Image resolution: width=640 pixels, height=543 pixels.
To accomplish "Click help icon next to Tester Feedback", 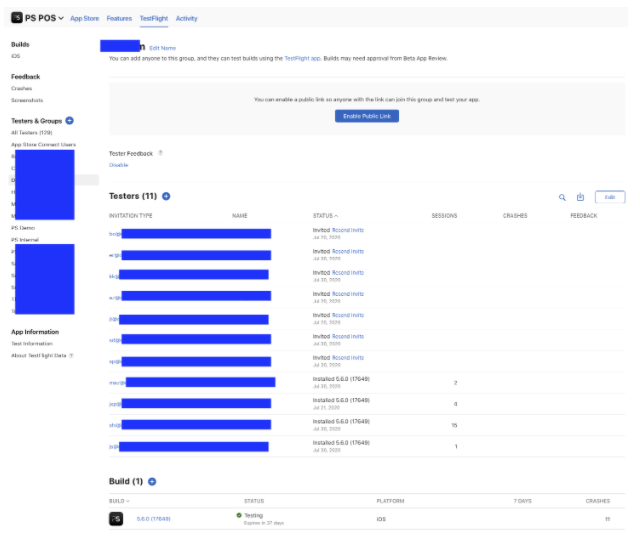I will click(x=160, y=153).
